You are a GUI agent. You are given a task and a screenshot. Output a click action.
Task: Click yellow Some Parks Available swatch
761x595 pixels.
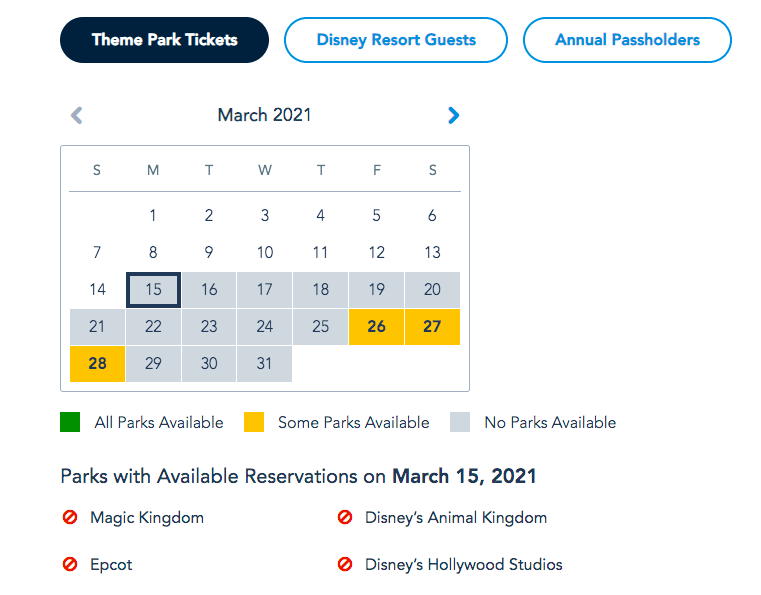tap(254, 422)
